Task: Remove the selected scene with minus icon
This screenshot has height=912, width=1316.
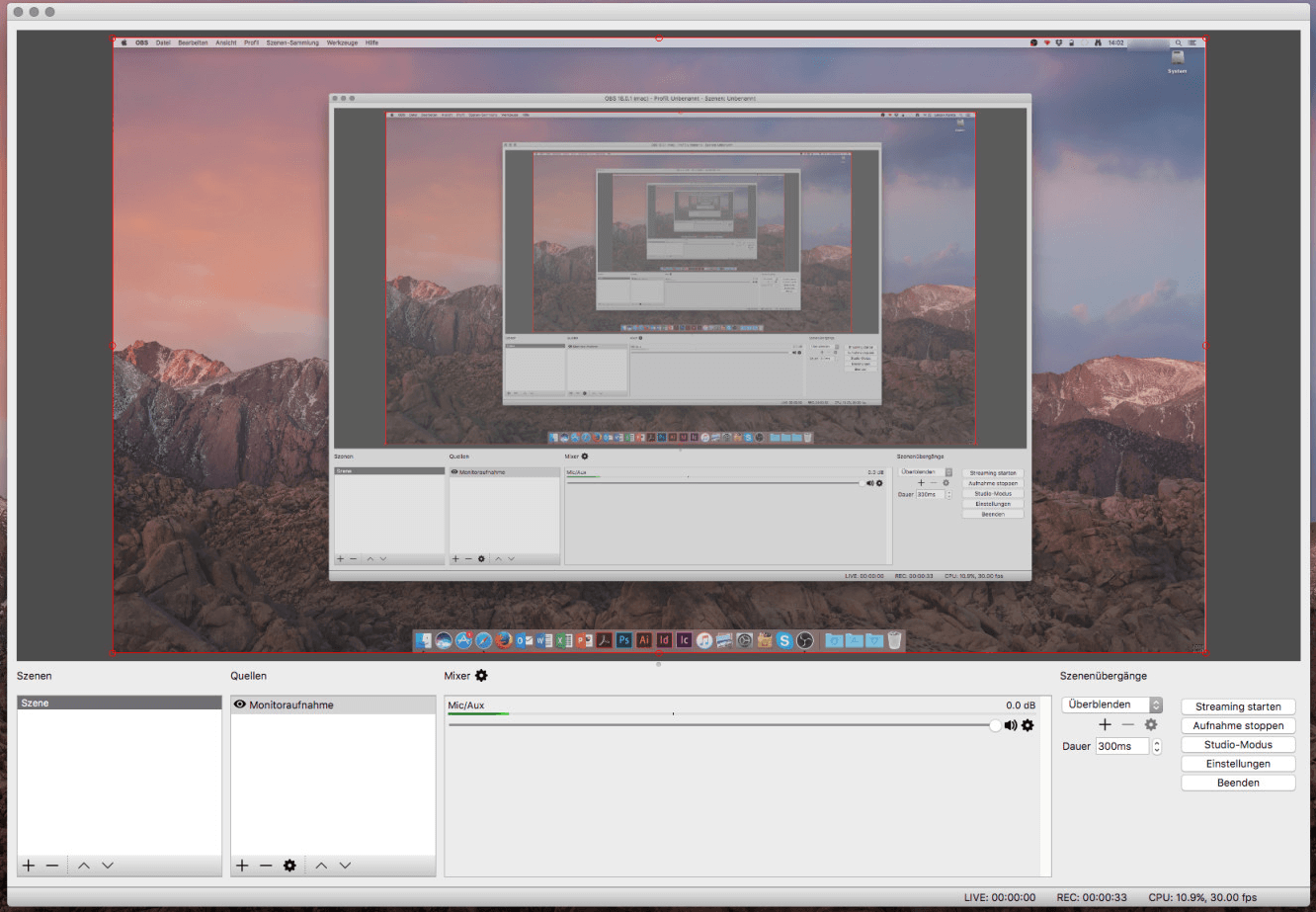Action: coord(52,866)
